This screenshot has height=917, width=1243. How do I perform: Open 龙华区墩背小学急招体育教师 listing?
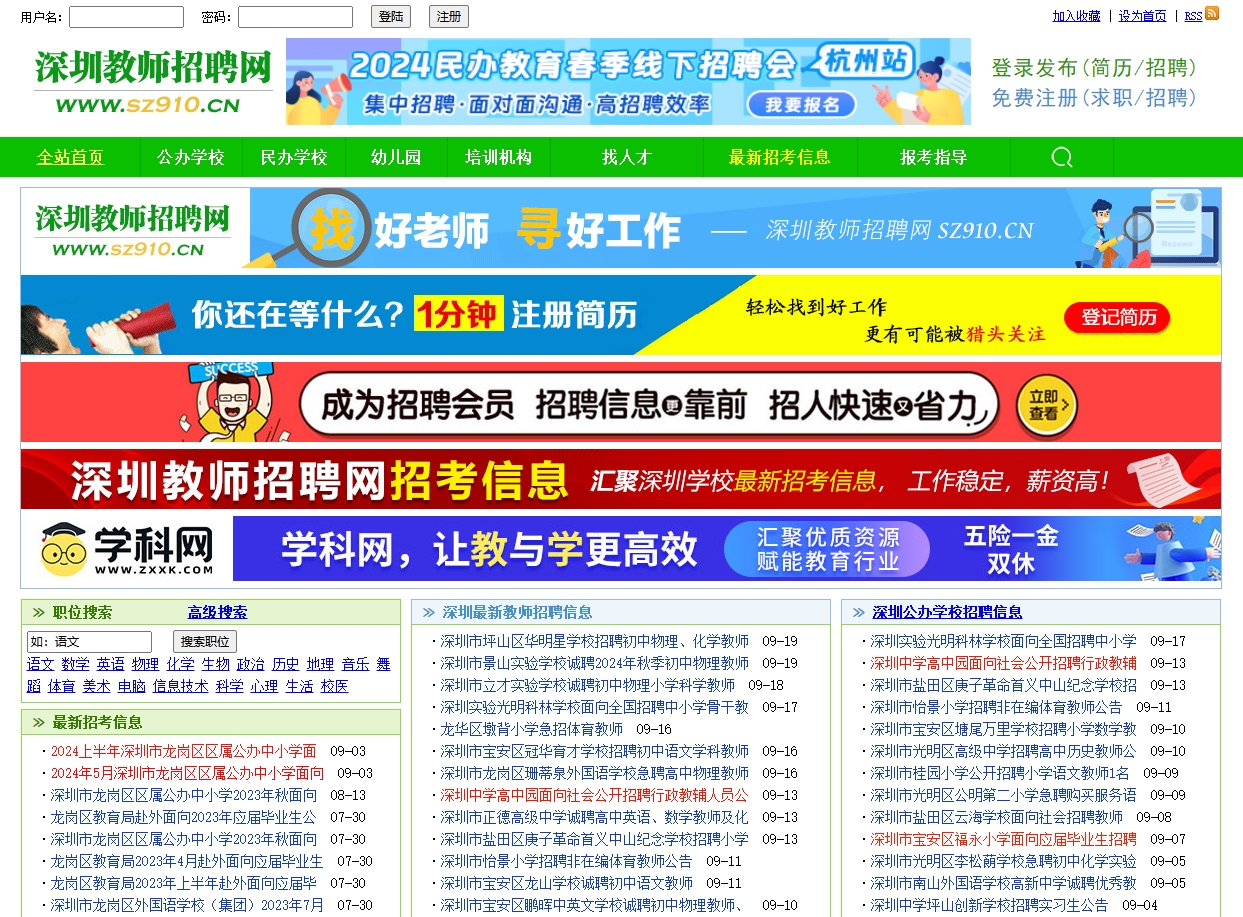(532, 729)
